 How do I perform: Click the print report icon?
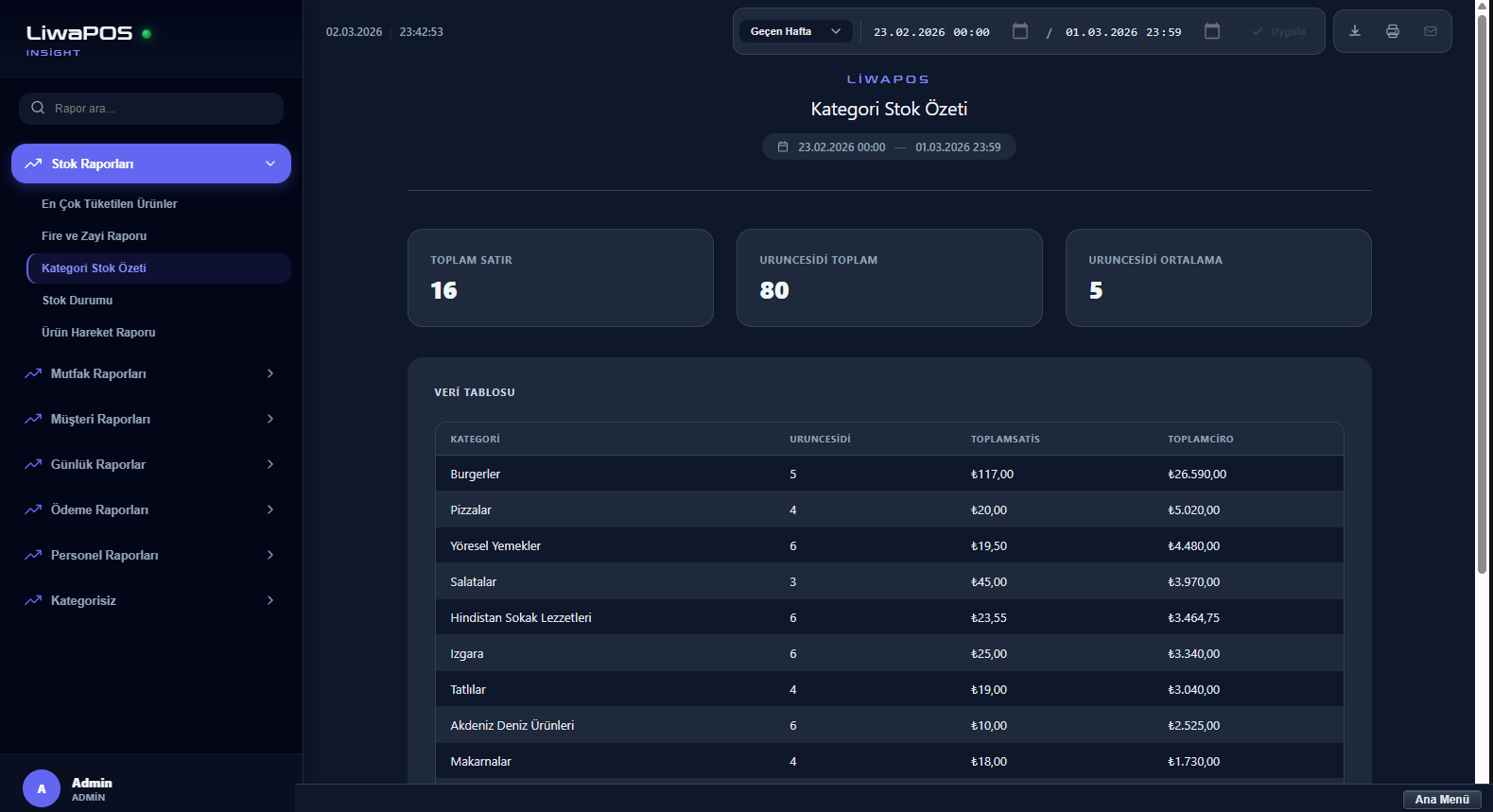1392,31
